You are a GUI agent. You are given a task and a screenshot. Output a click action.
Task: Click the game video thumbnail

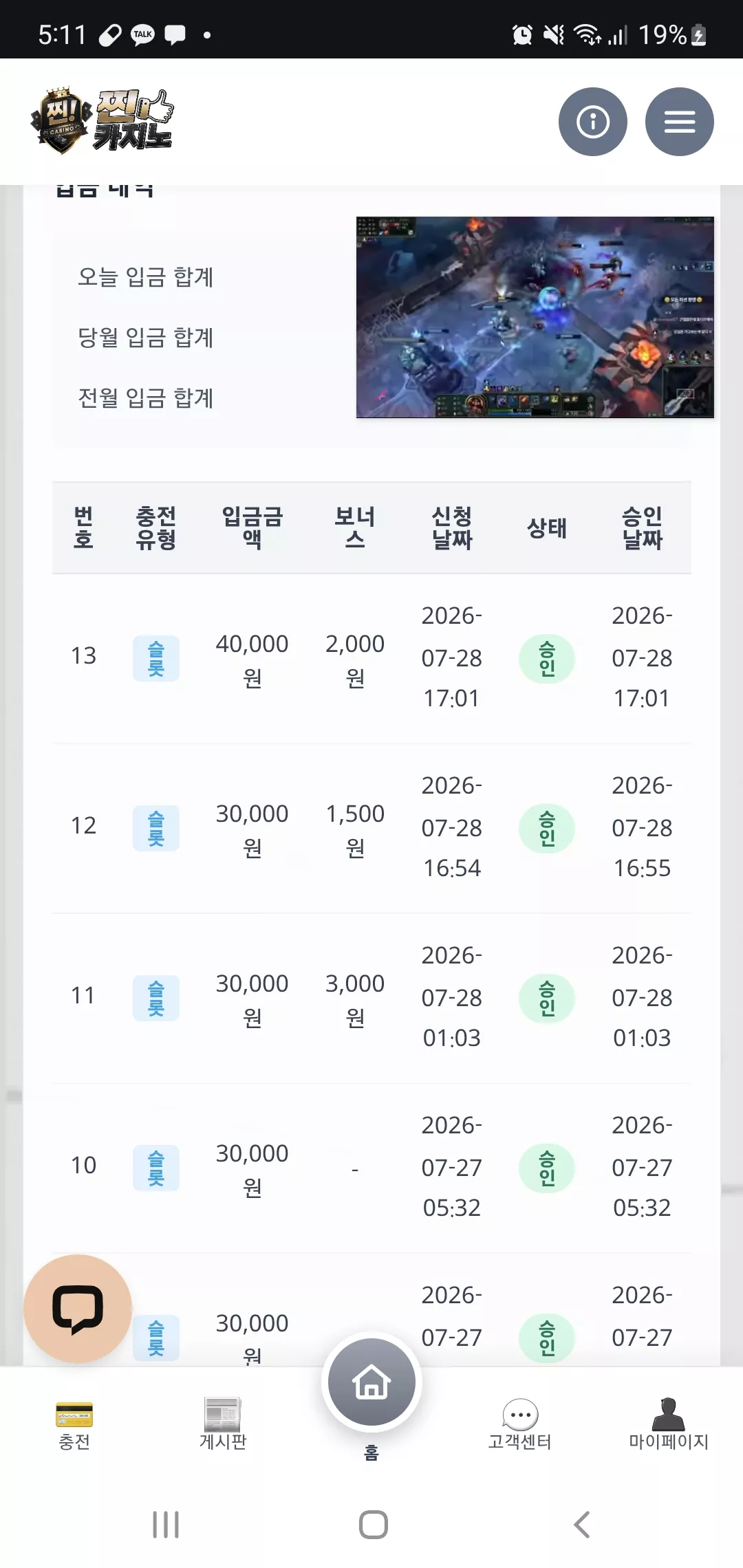535,317
